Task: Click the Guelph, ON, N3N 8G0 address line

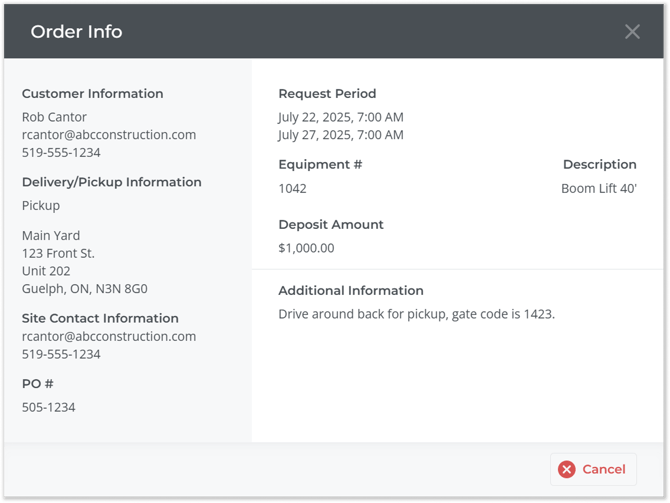Action: coord(84,289)
